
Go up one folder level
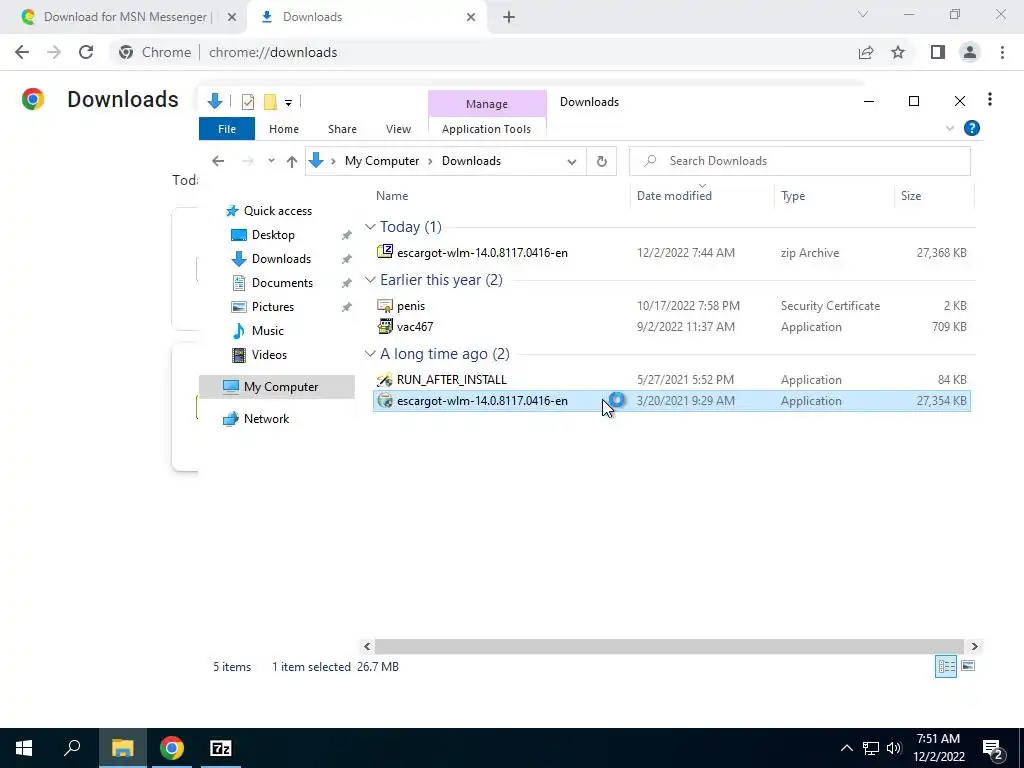point(292,161)
